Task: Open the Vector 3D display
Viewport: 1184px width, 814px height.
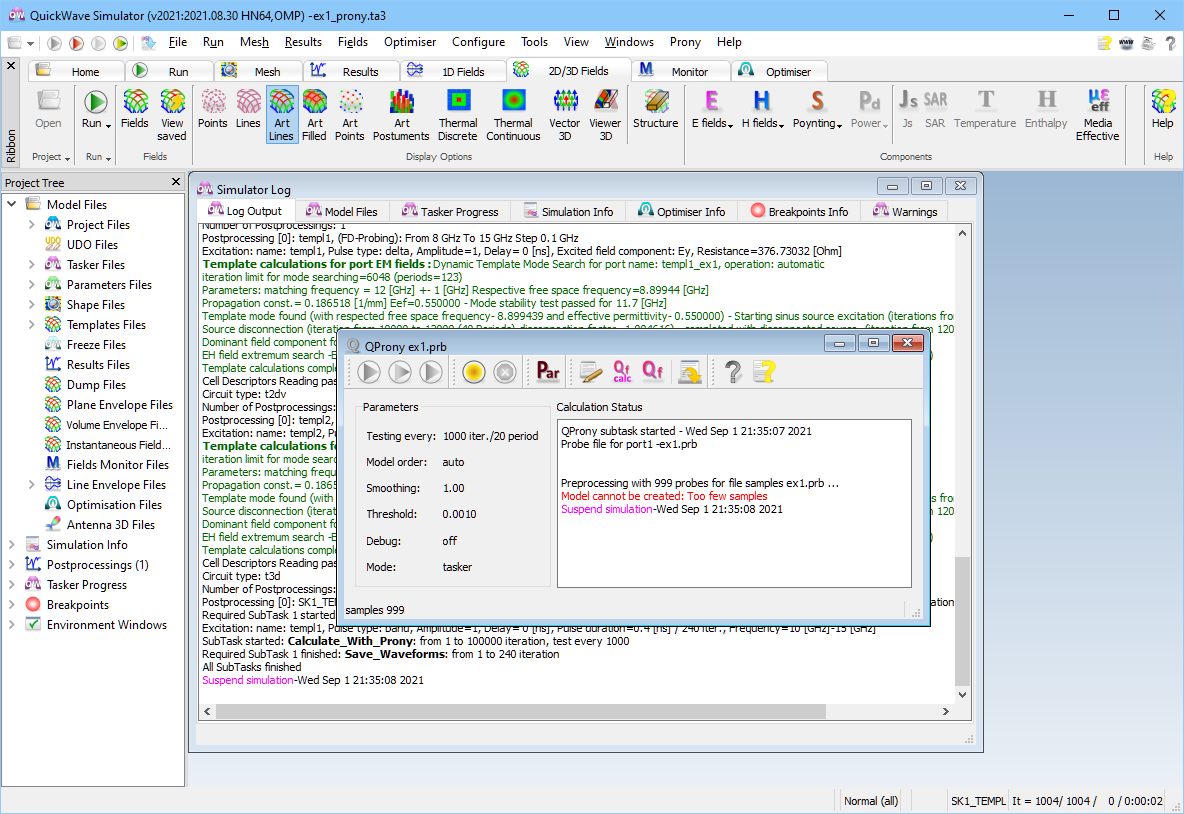Action: tap(565, 115)
